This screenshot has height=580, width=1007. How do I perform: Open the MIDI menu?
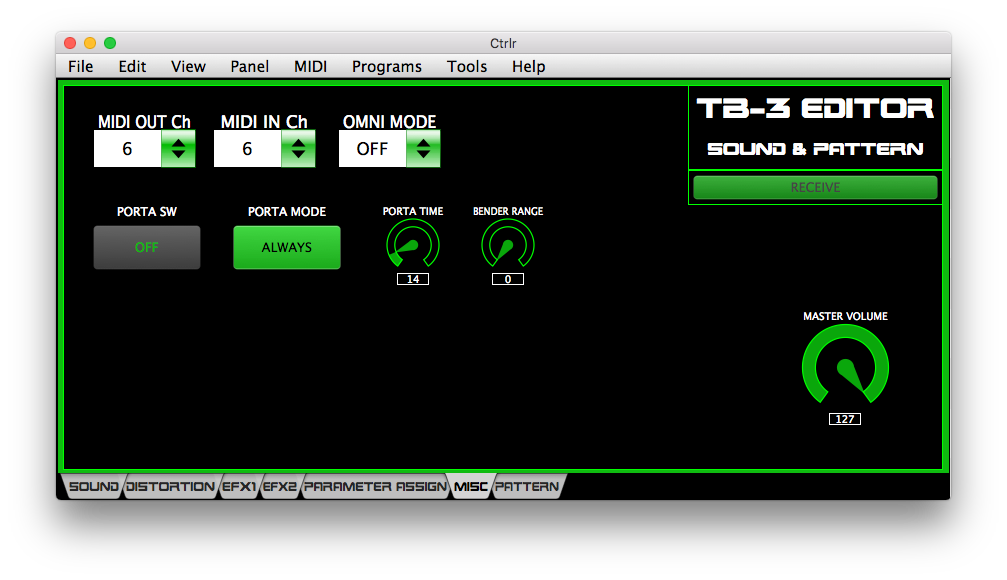point(310,66)
